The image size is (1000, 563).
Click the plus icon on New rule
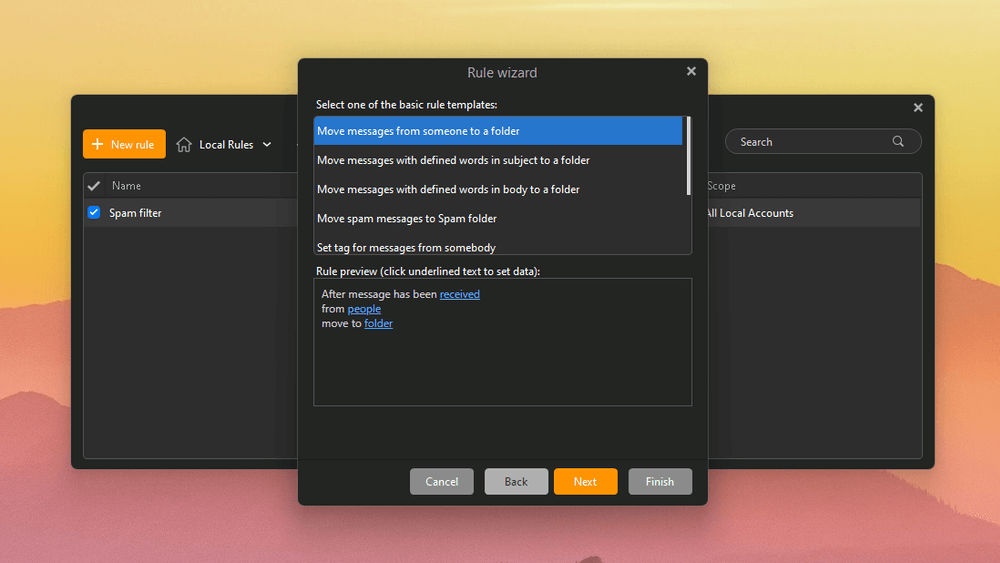tap(97, 144)
